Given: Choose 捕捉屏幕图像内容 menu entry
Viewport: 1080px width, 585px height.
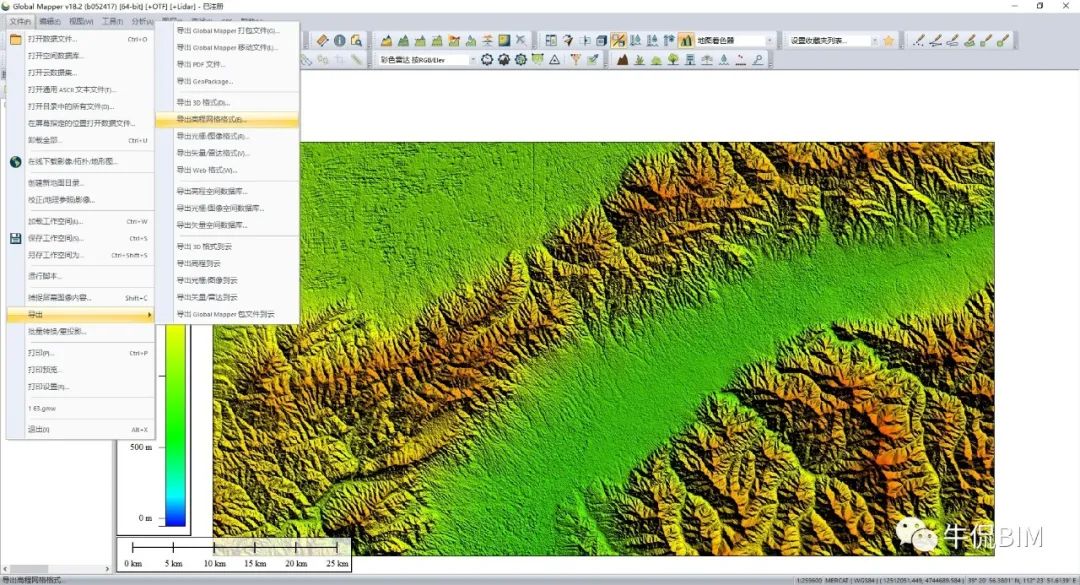Looking at the screenshot, I should click(80, 298).
